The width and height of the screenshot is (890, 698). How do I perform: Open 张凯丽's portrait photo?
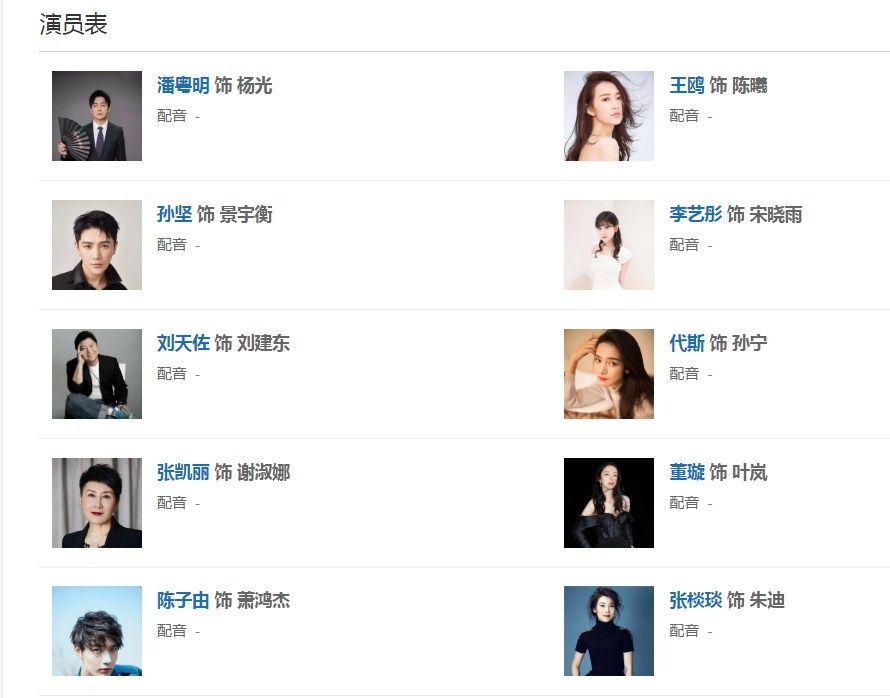click(97, 503)
